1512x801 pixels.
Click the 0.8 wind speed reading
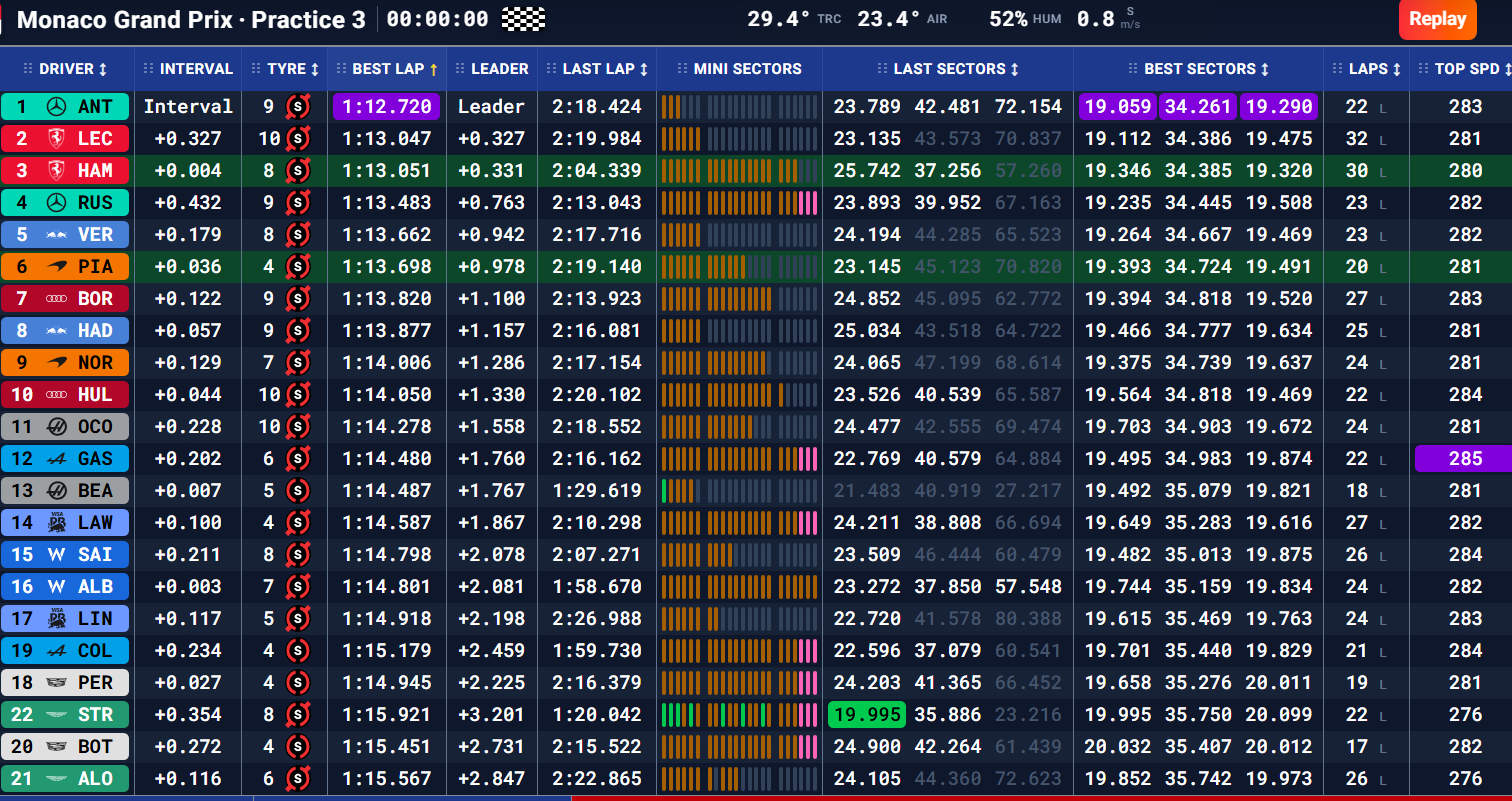1096,19
